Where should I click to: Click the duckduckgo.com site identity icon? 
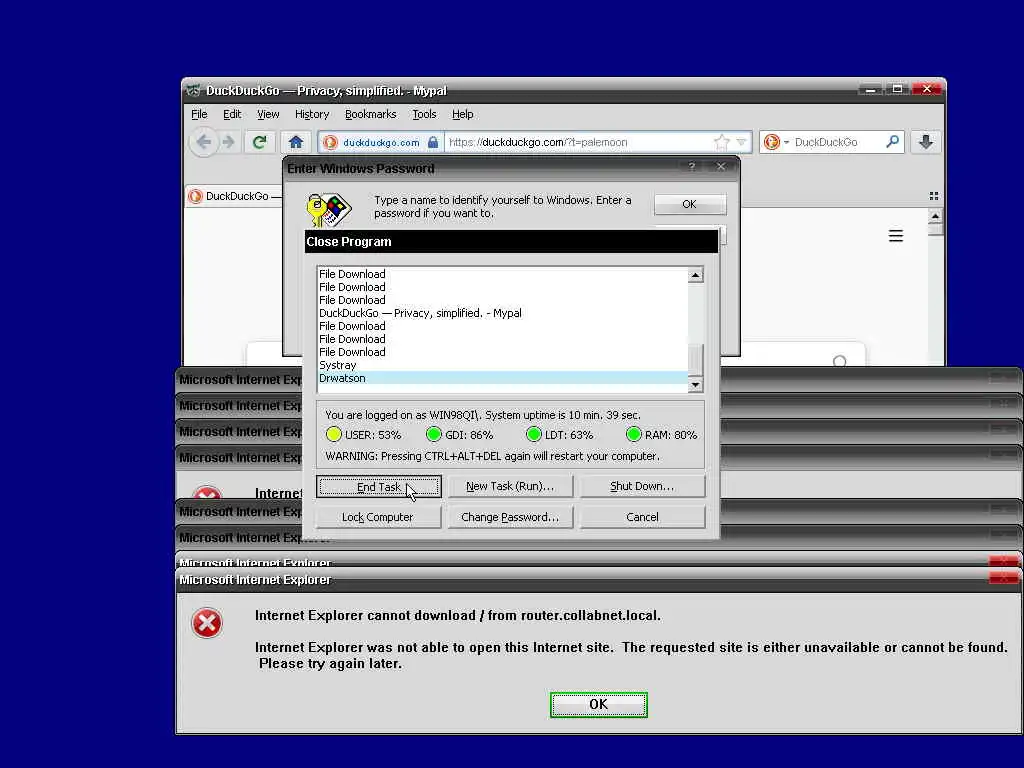coord(330,142)
